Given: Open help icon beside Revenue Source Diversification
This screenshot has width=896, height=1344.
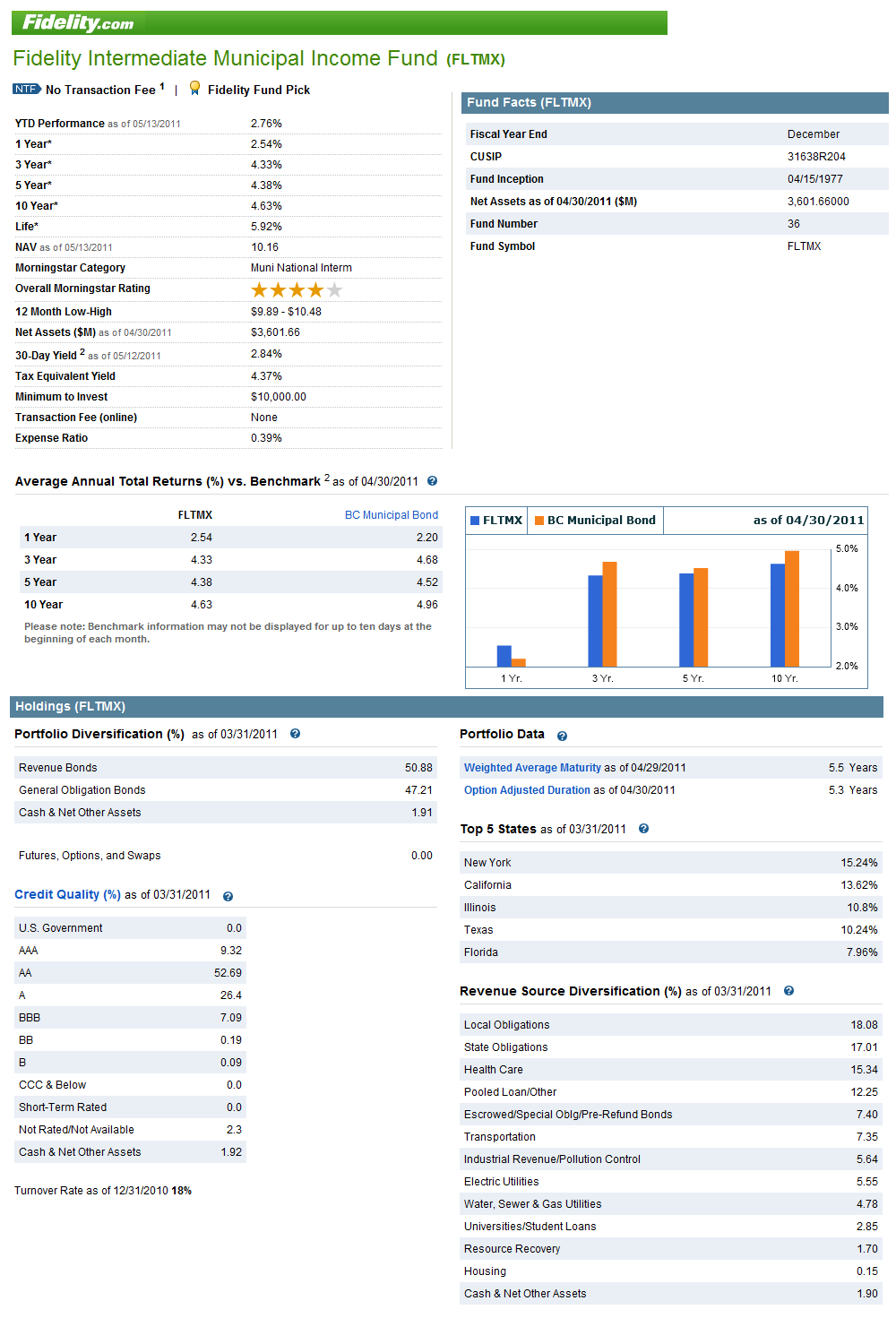Looking at the screenshot, I should click(x=788, y=991).
